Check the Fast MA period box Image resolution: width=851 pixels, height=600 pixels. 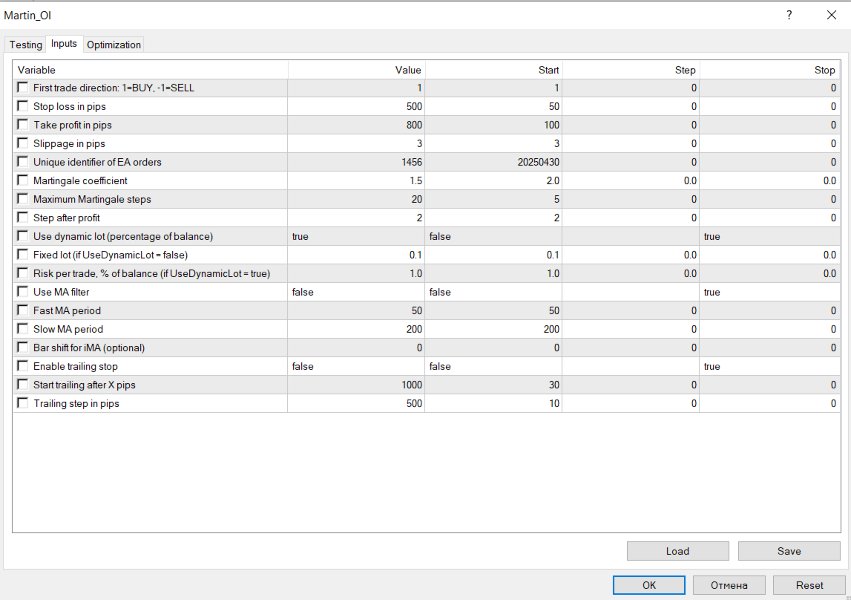click(22, 310)
